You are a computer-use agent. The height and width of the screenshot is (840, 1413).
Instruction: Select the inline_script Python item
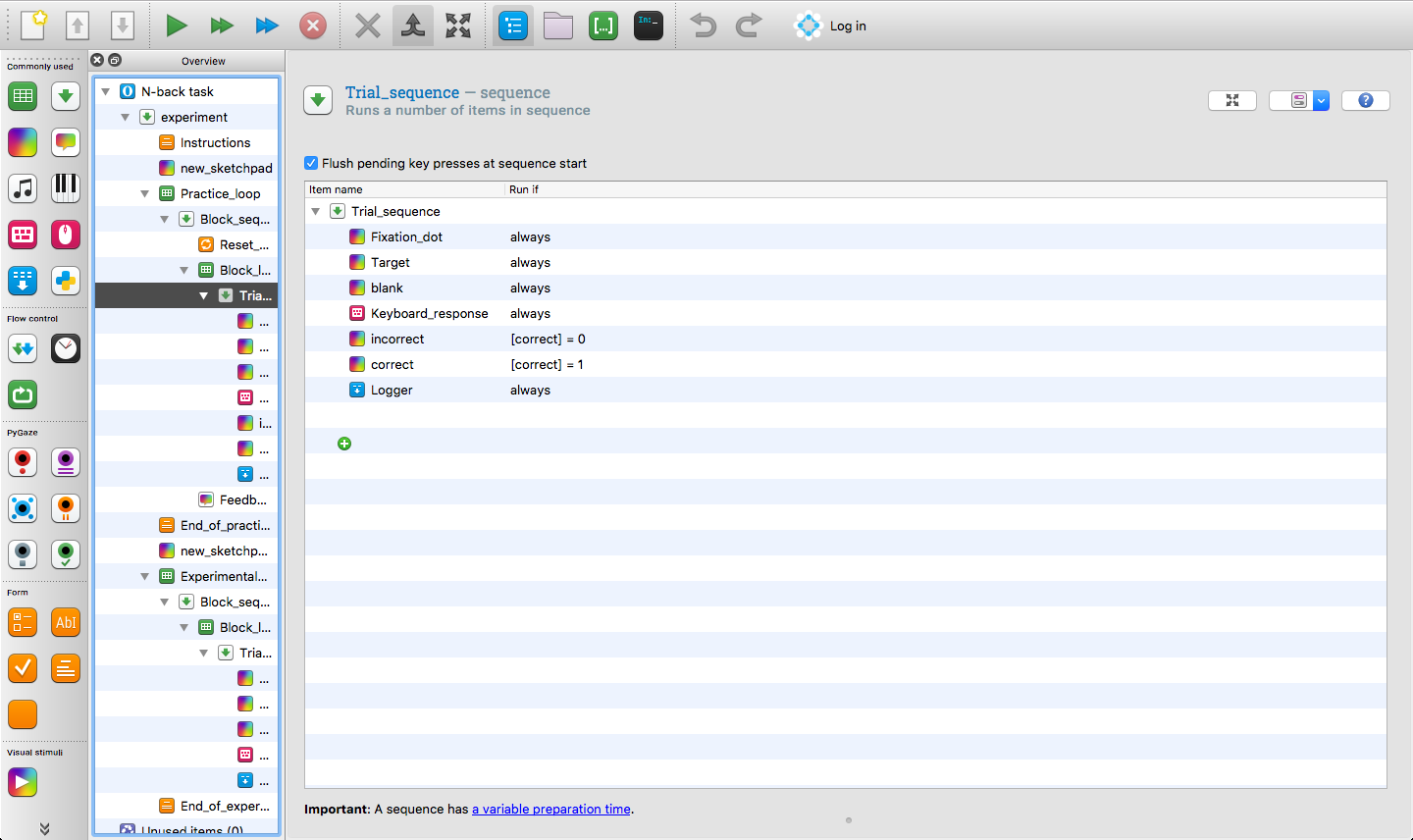click(66, 281)
